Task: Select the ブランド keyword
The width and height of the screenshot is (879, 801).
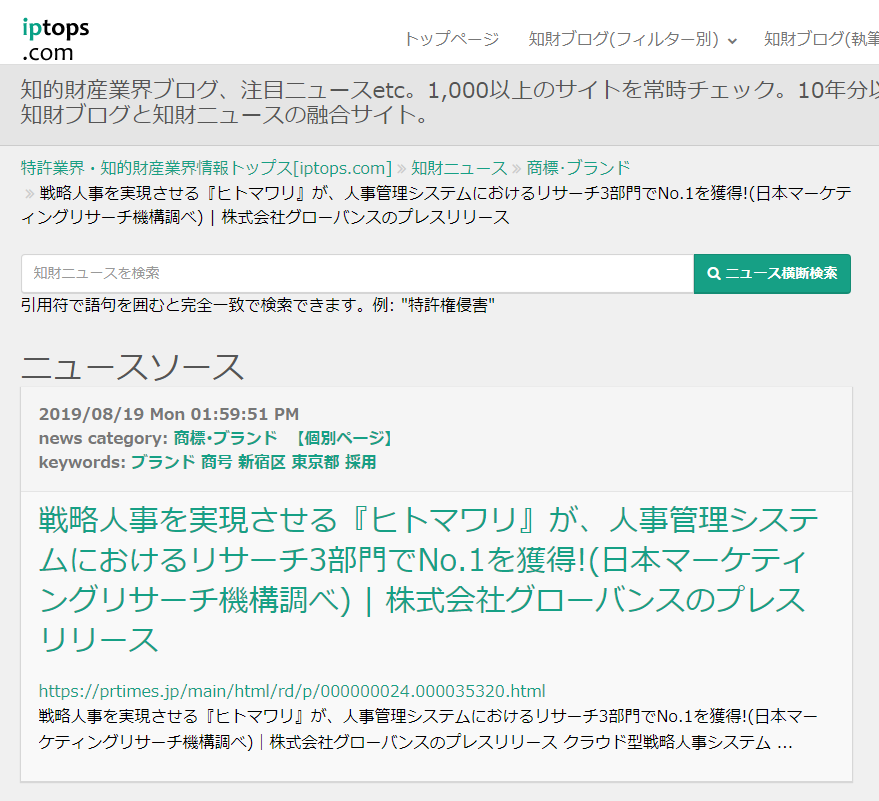Action: coord(163,462)
